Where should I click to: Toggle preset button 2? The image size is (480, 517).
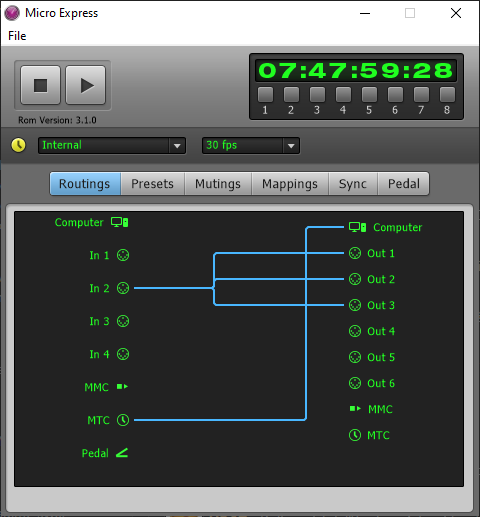coord(291,95)
